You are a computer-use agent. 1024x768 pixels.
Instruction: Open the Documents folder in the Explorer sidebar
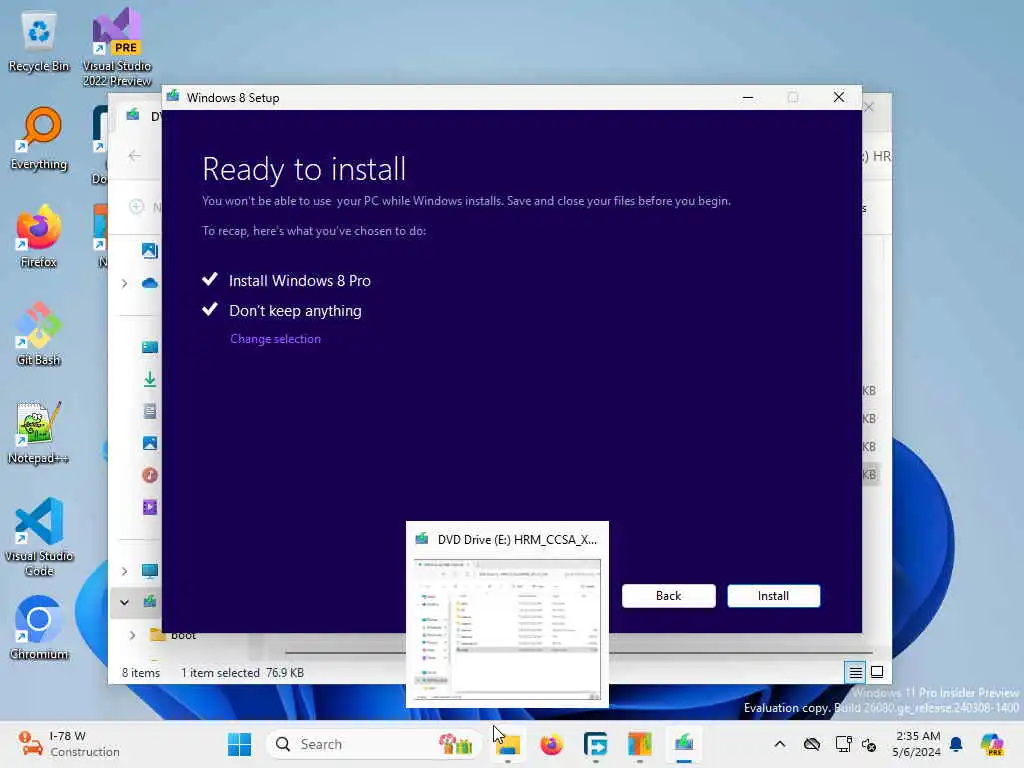(x=150, y=411)
